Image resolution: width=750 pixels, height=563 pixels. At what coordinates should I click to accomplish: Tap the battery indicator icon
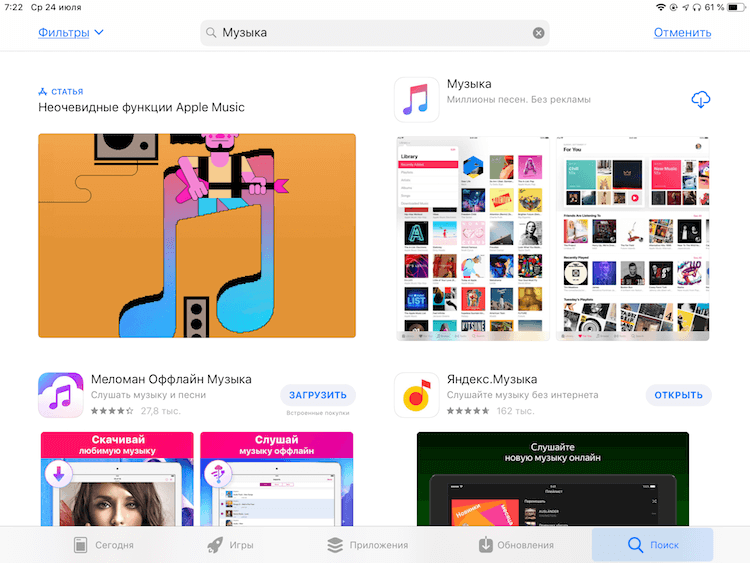click(736, 7)
